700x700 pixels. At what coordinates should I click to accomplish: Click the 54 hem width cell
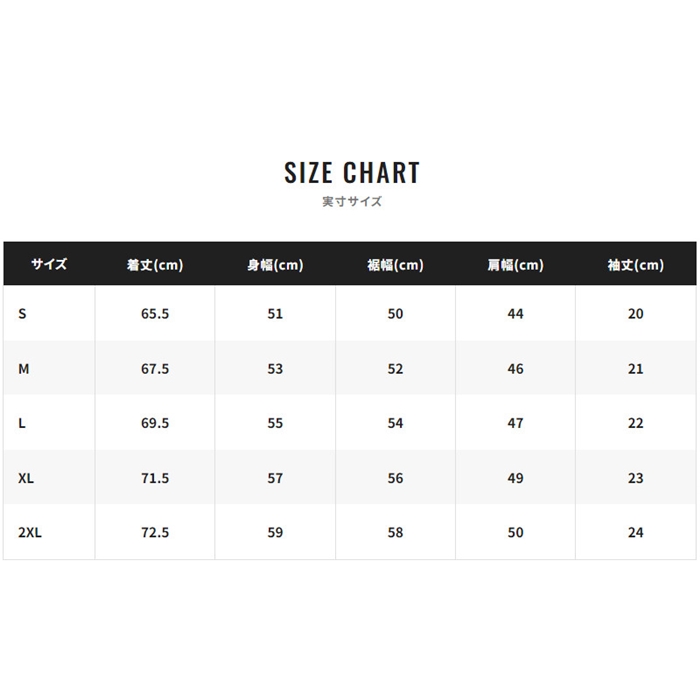395,423
